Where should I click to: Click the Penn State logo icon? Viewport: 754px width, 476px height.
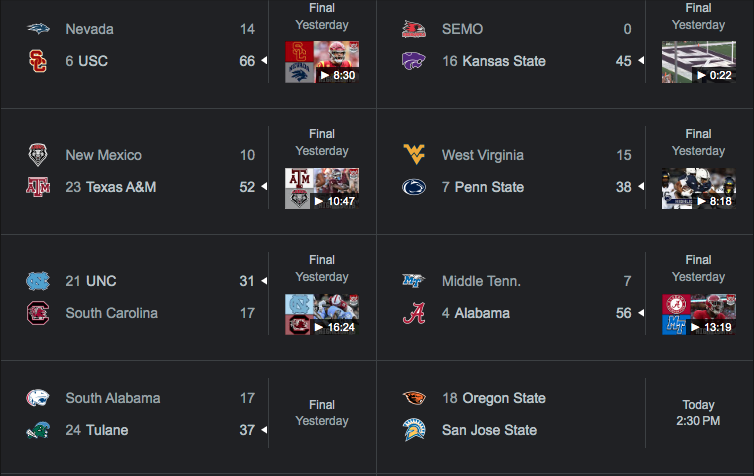click(414, 187)
